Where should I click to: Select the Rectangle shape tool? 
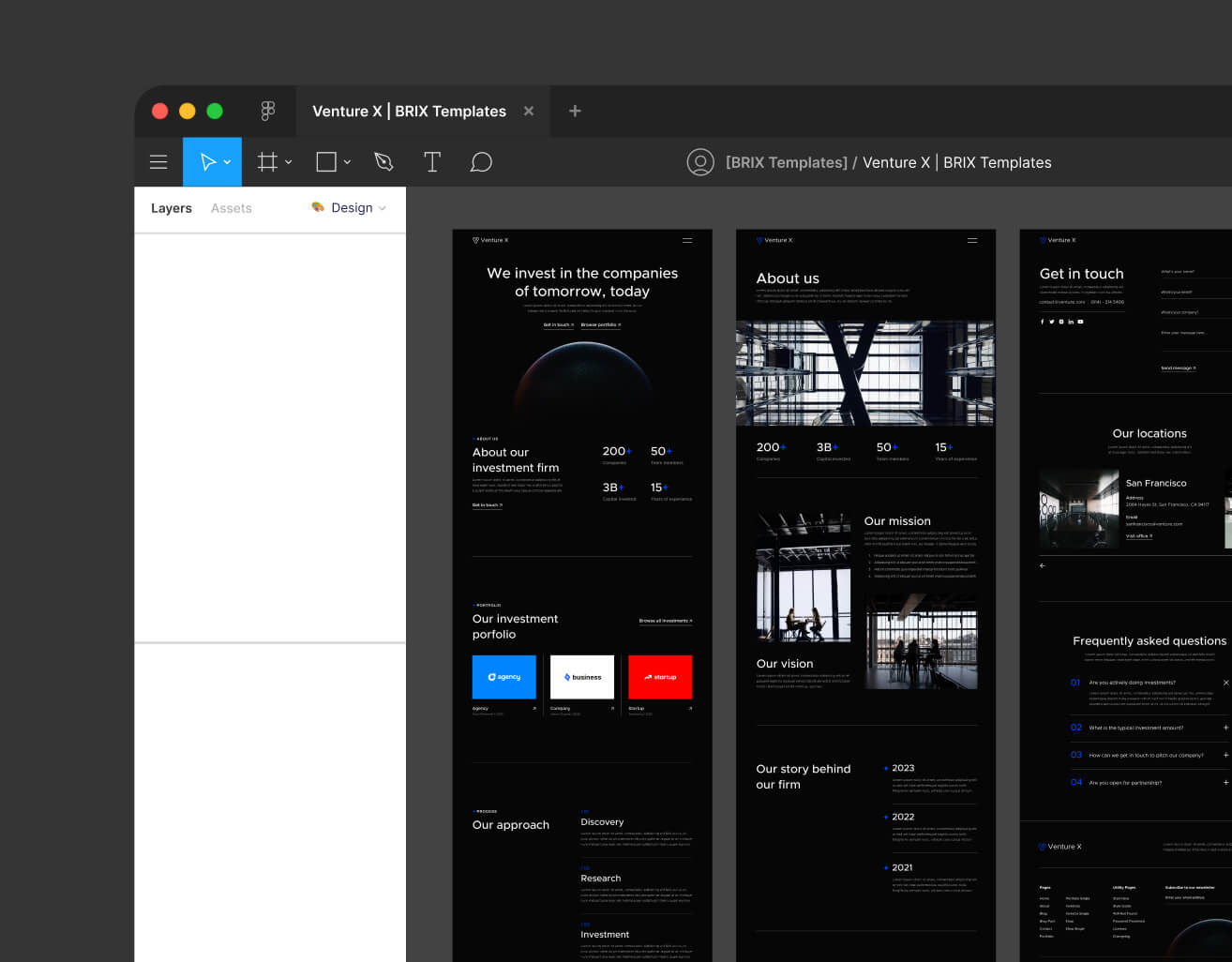coord(326,162)
